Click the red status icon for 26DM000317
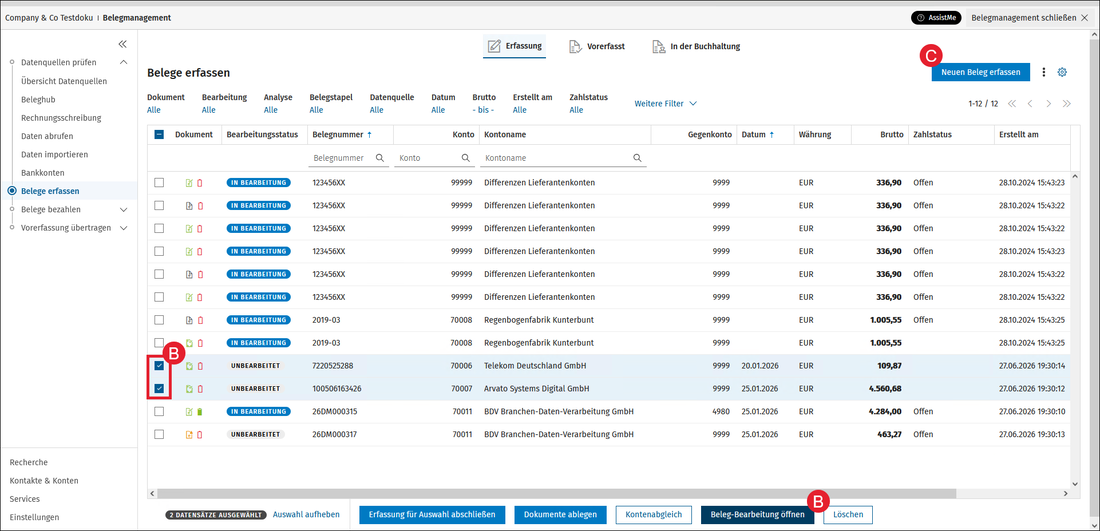Screen dimensions: 1100x531 (200, 434)
